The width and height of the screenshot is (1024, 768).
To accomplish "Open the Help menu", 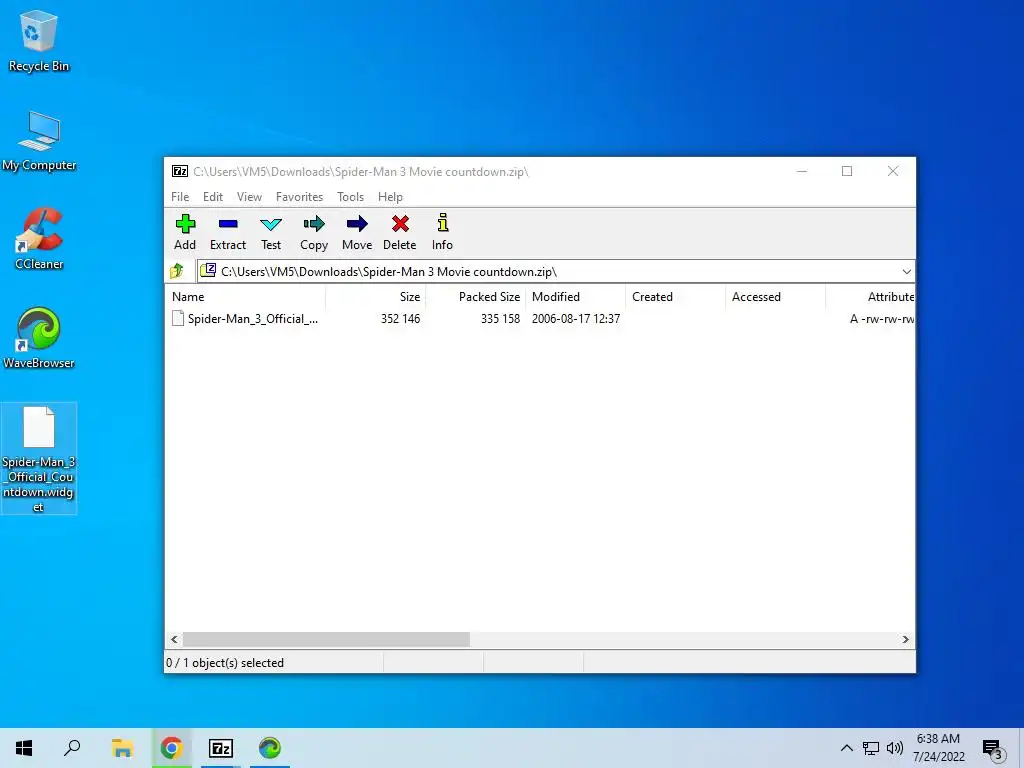I will [x=390, y=197].
